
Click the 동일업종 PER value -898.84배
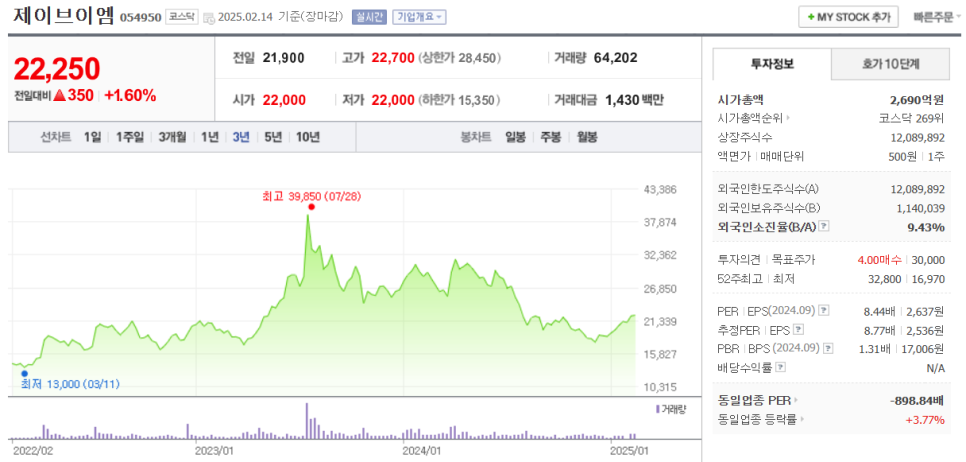[917, 400]
